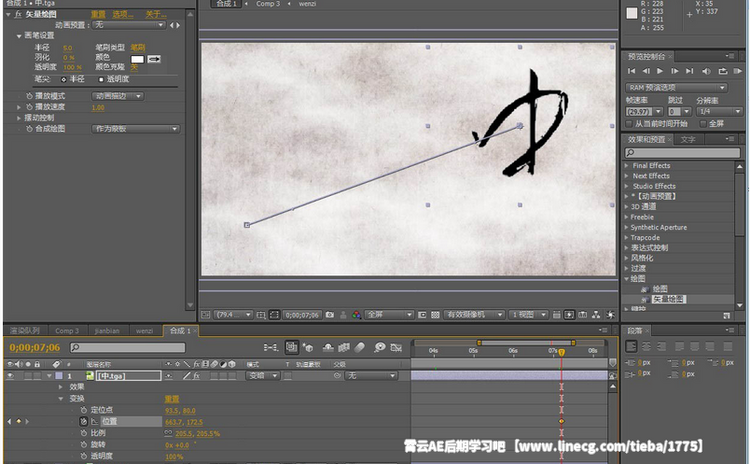Toggle the live update icon in timeline
The image size is (750, 464).
point(291,347)
